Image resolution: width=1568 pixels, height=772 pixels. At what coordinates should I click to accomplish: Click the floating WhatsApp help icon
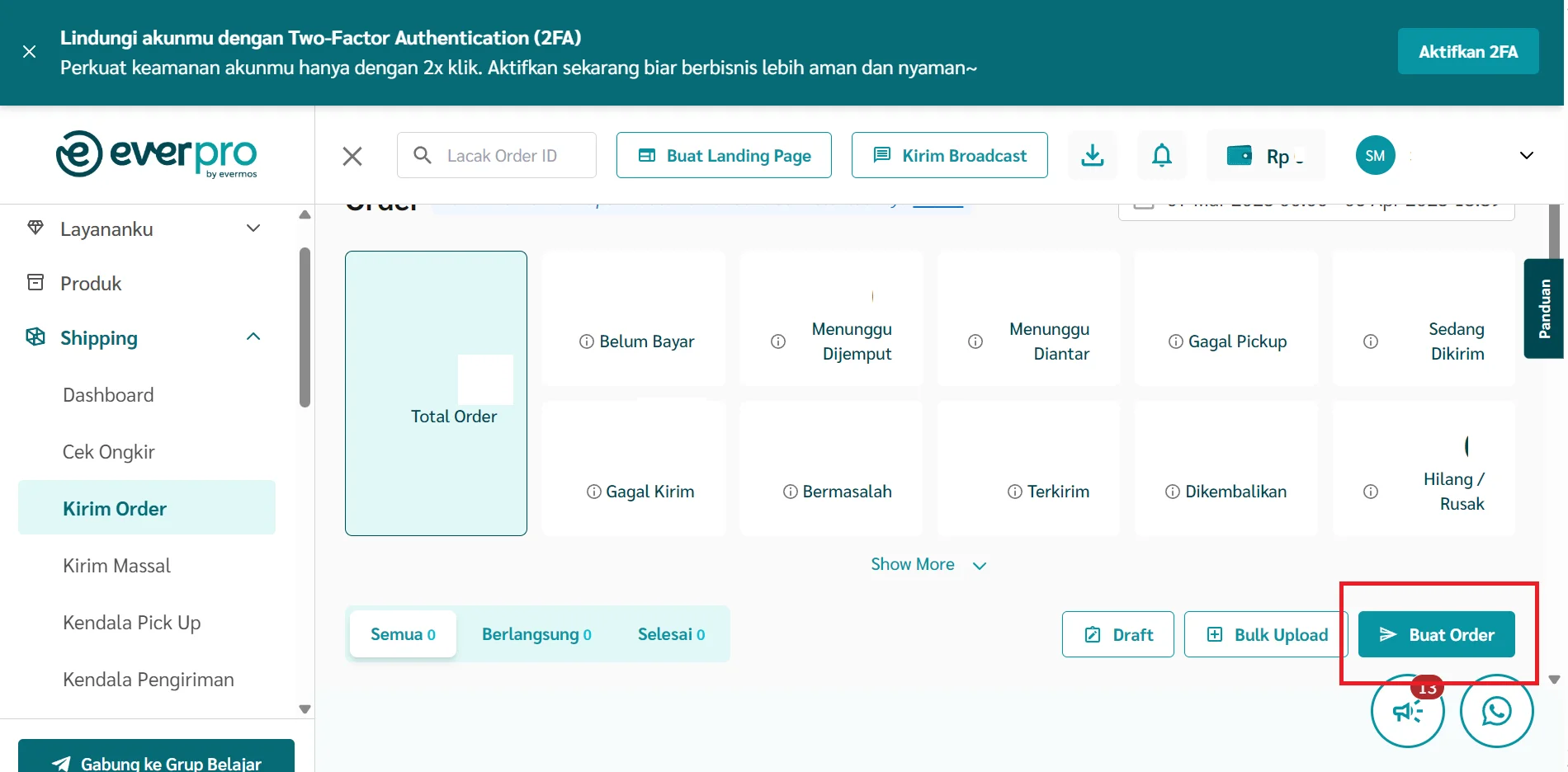click(1496, 711)
